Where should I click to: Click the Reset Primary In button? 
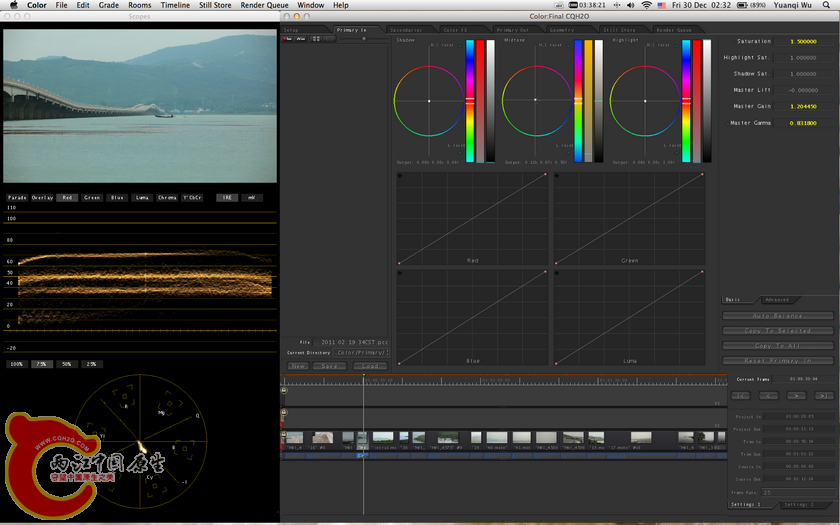(777, 361)
